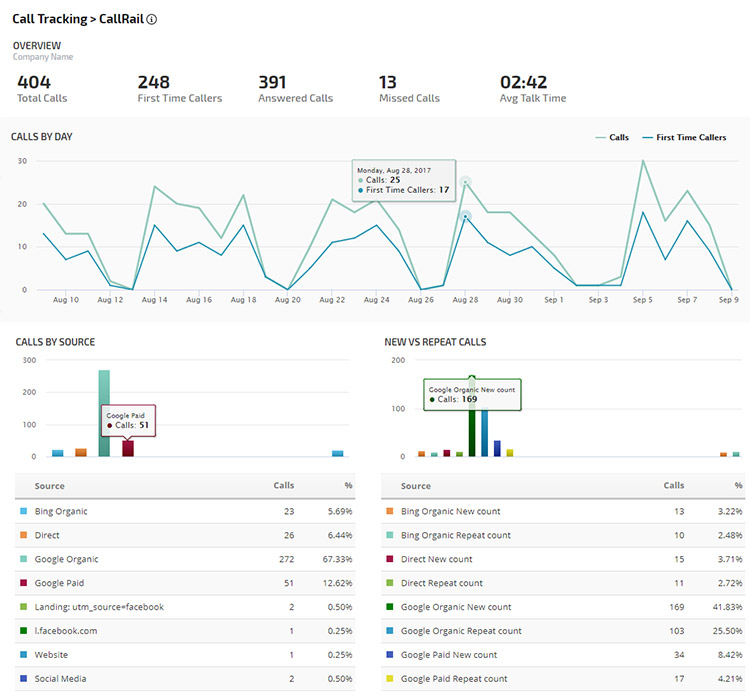Click the Aug 28 First Time Callers point
750x696 pixels.
tap(465, 216)
